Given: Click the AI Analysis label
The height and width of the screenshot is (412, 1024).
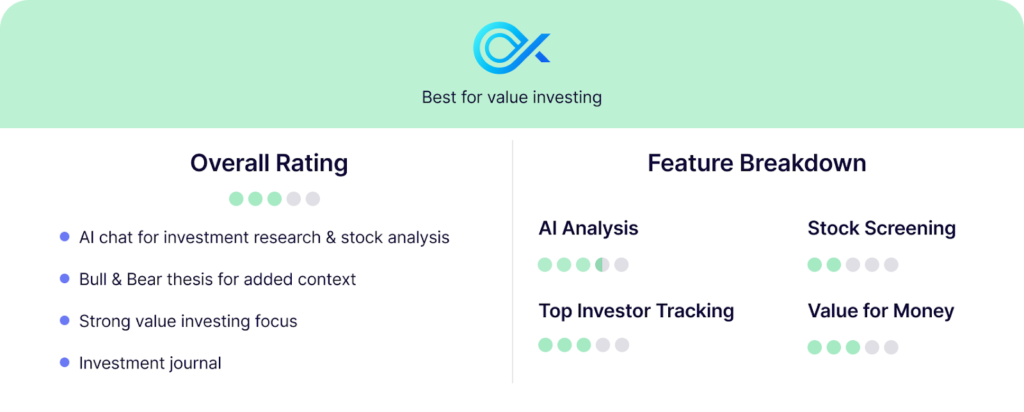Looking at the screenshot, I should tap(588, 229).
